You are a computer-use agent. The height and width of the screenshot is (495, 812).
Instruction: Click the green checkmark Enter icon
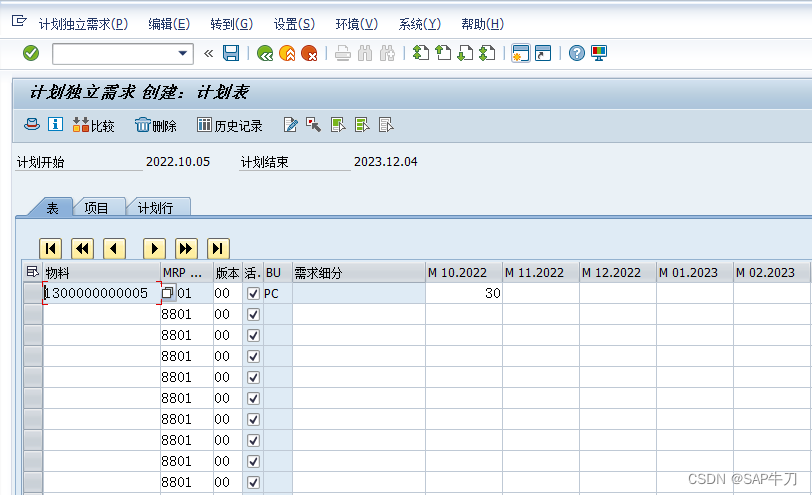[x=31, y=53]
